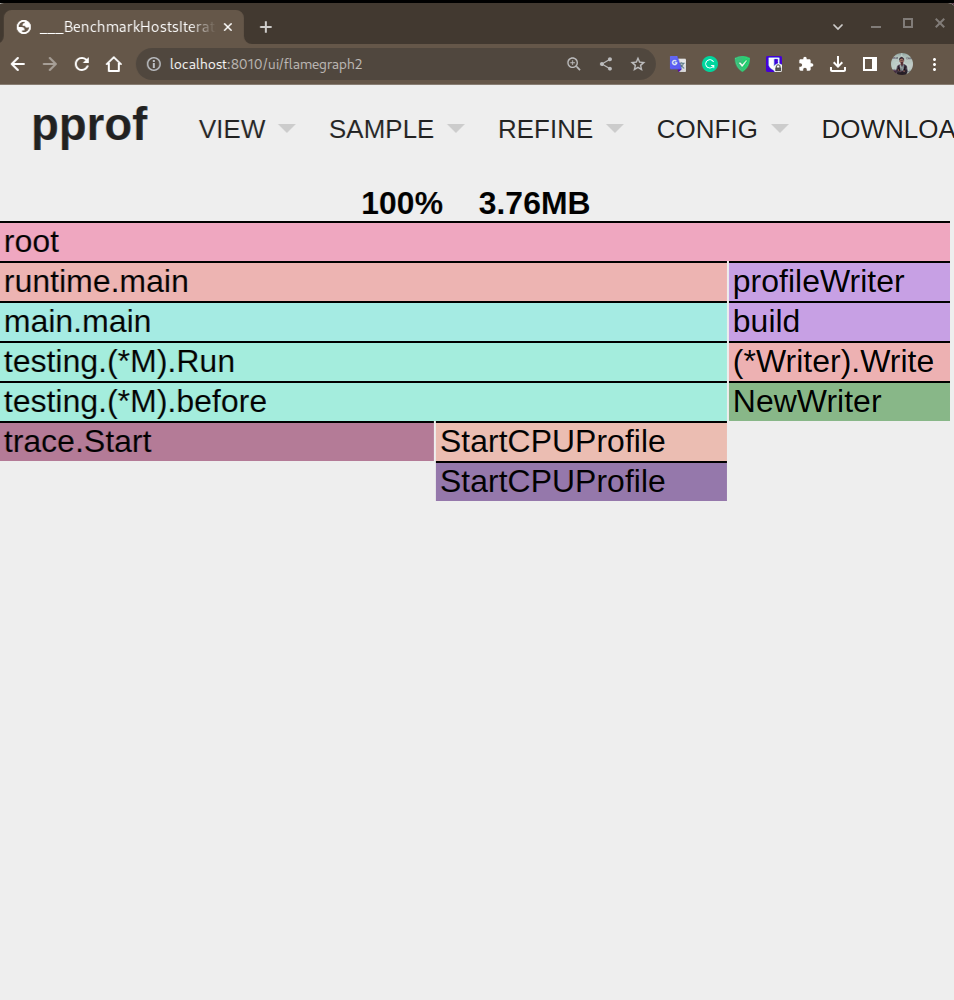Open a new browser tab

(266, 27)
